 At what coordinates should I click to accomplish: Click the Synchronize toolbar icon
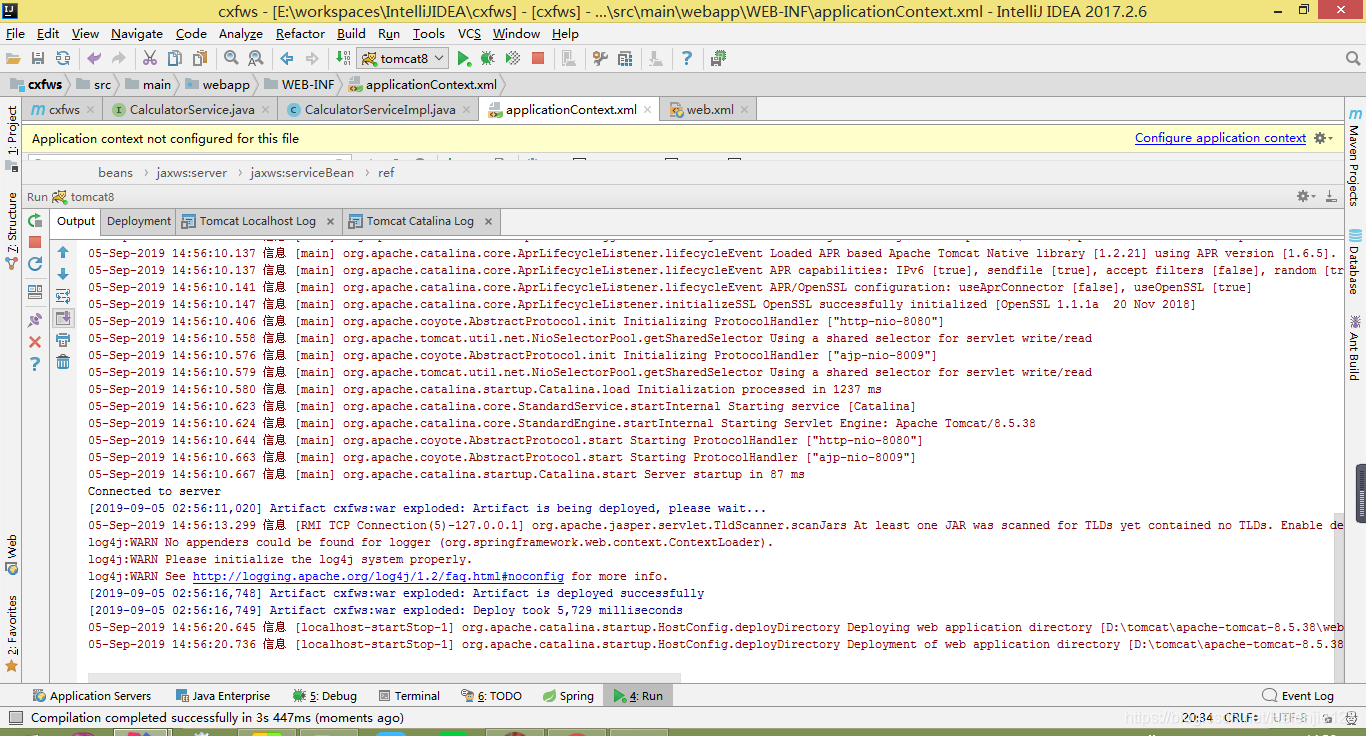pyautogui.click(x=63, y=59)
